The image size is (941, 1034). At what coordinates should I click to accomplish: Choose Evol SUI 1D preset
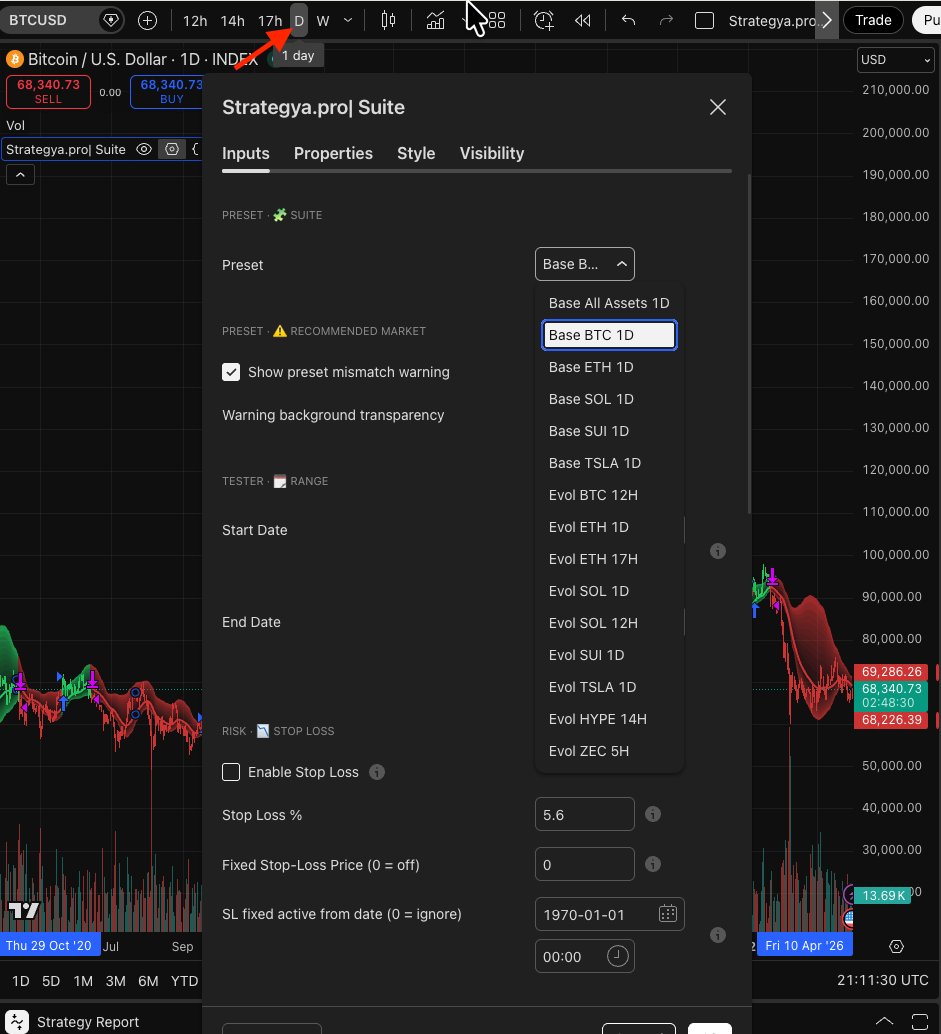609,655
